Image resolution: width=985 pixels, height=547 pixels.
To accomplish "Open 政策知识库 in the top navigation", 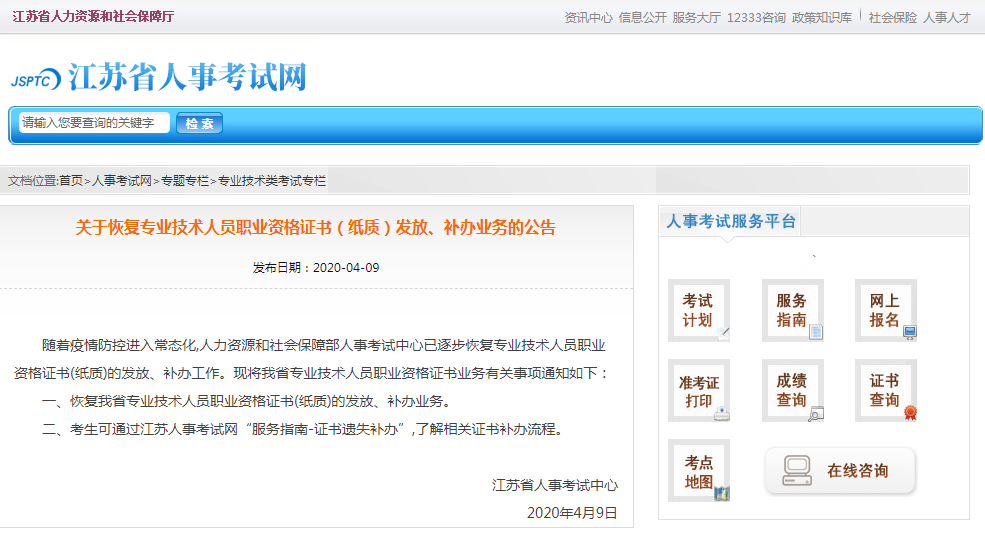I will tap(822, 18).
